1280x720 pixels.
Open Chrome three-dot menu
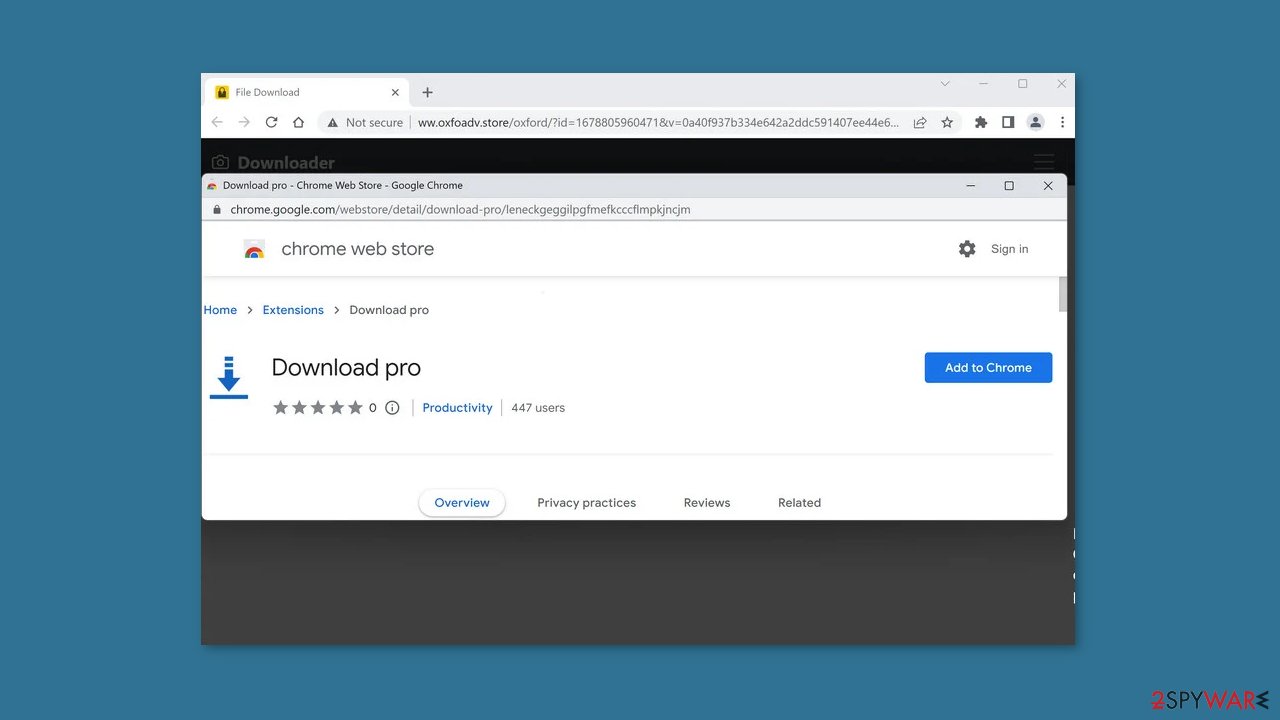1062,122
